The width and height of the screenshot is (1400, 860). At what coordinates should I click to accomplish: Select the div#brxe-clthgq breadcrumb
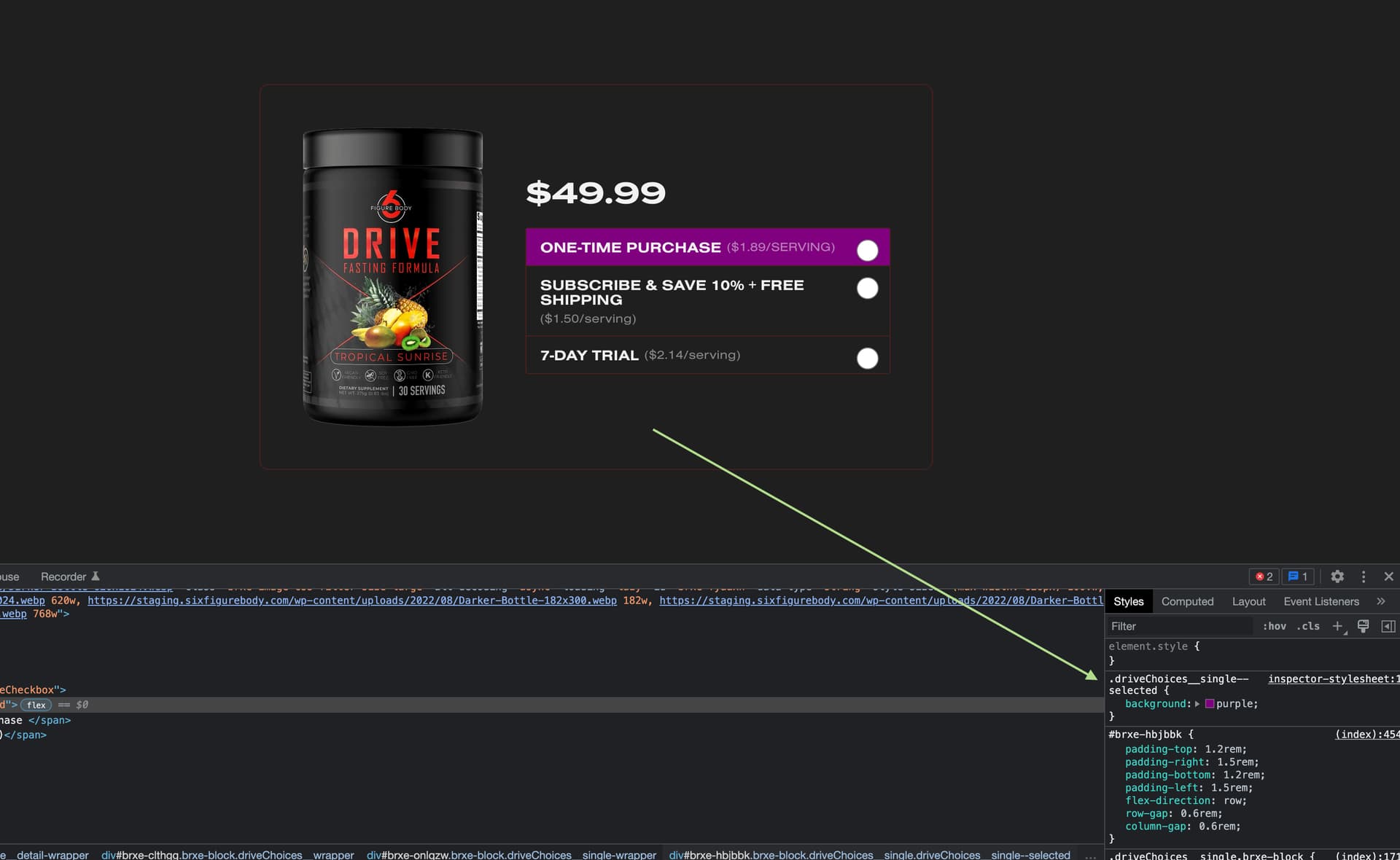(x=227, y=855)
